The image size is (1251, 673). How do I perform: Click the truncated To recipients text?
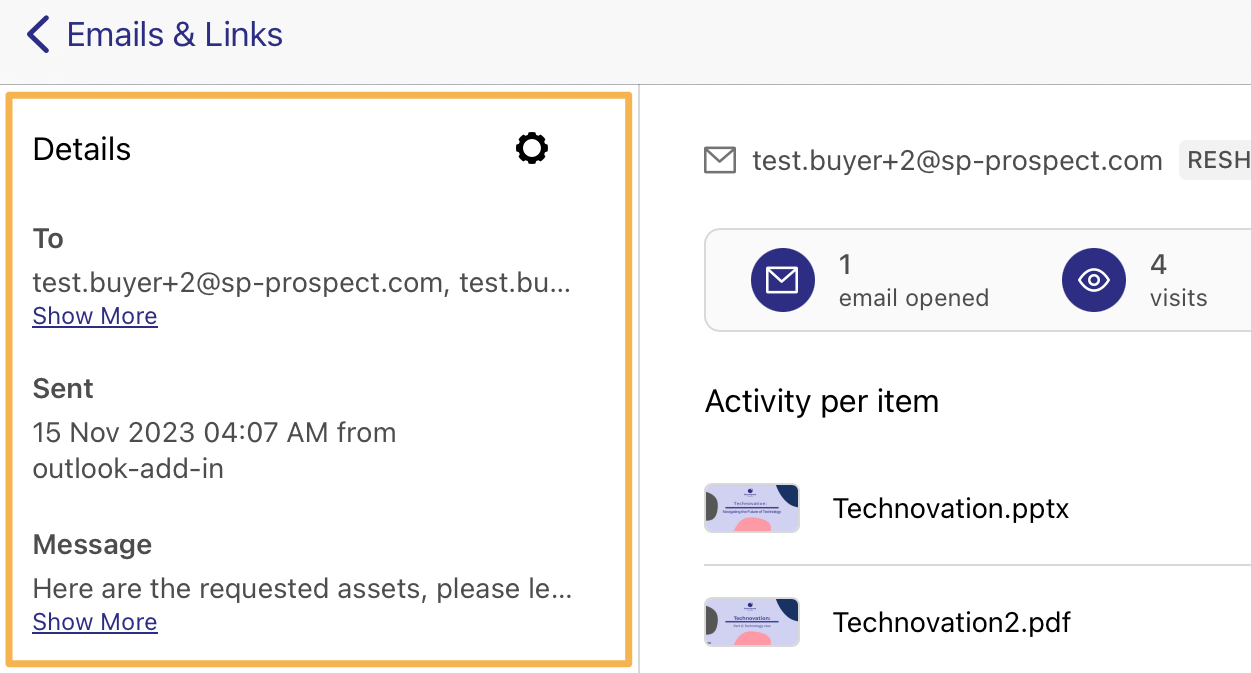[302, 283]
